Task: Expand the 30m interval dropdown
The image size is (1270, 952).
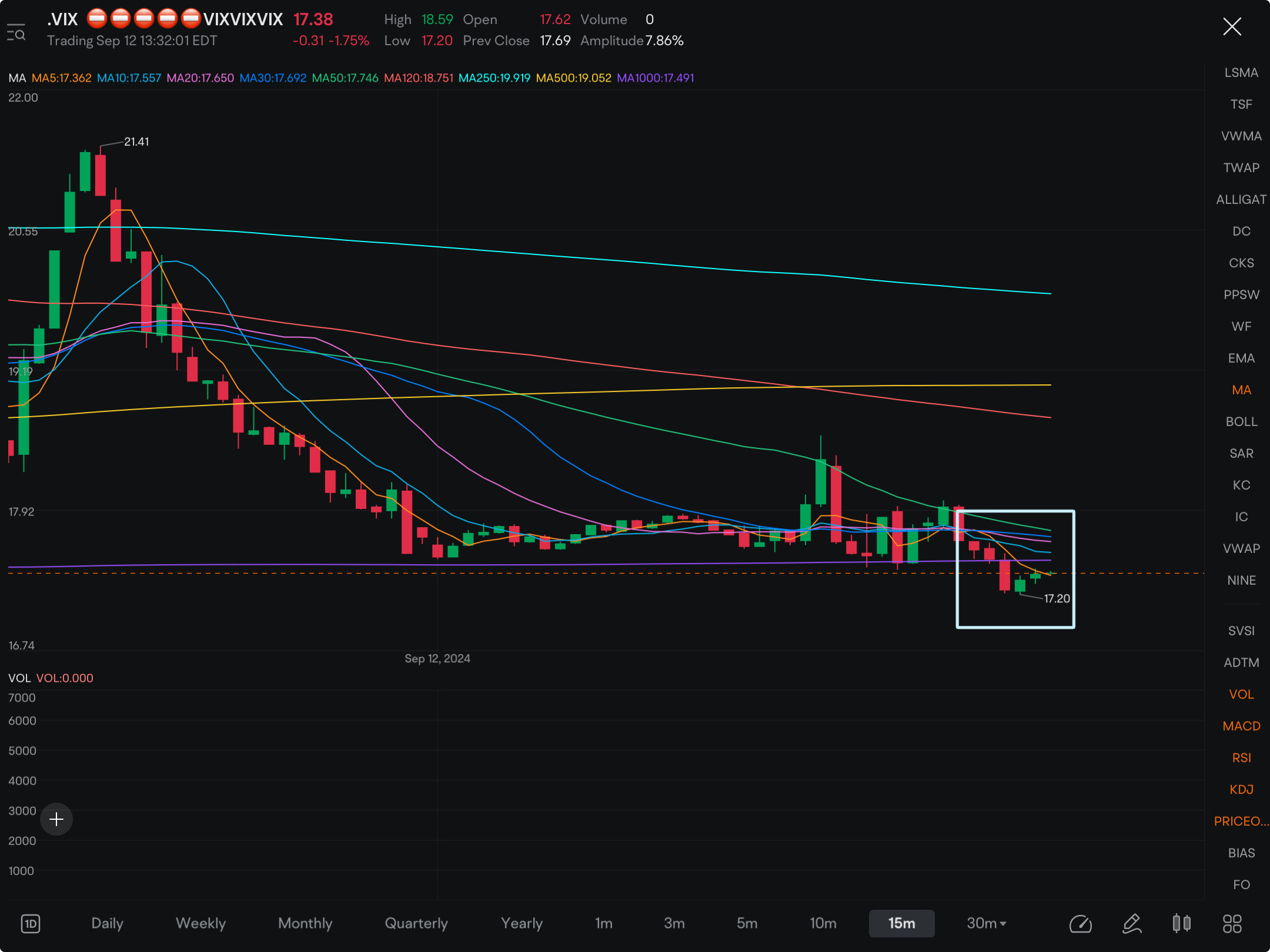Action: tap(987, 923)
